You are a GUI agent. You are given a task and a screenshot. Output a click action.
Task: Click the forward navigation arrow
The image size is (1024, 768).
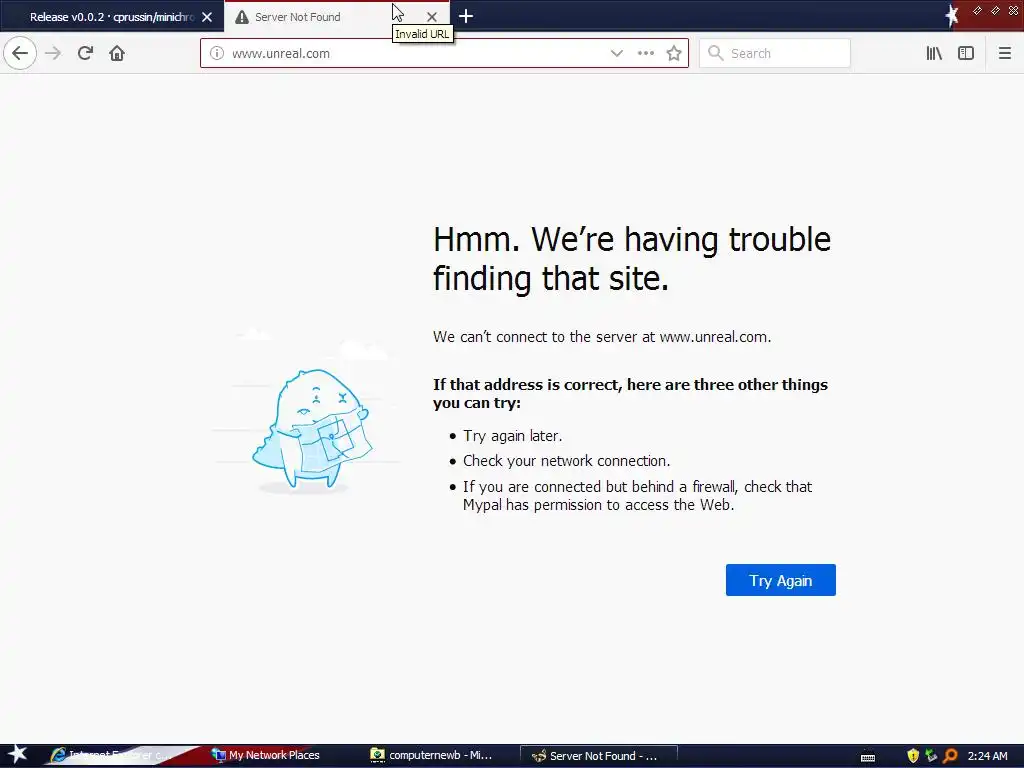53,54
